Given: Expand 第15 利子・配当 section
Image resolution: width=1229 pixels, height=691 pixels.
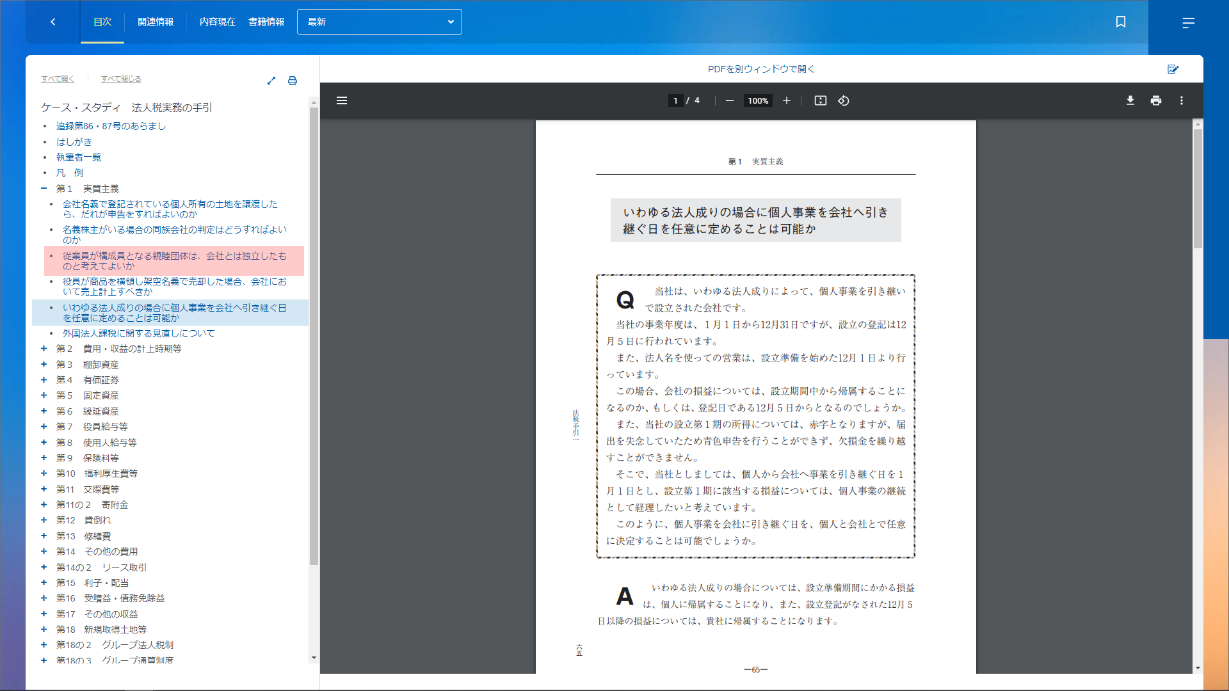Looking at the screenshot, I should [x=44, y=582].
